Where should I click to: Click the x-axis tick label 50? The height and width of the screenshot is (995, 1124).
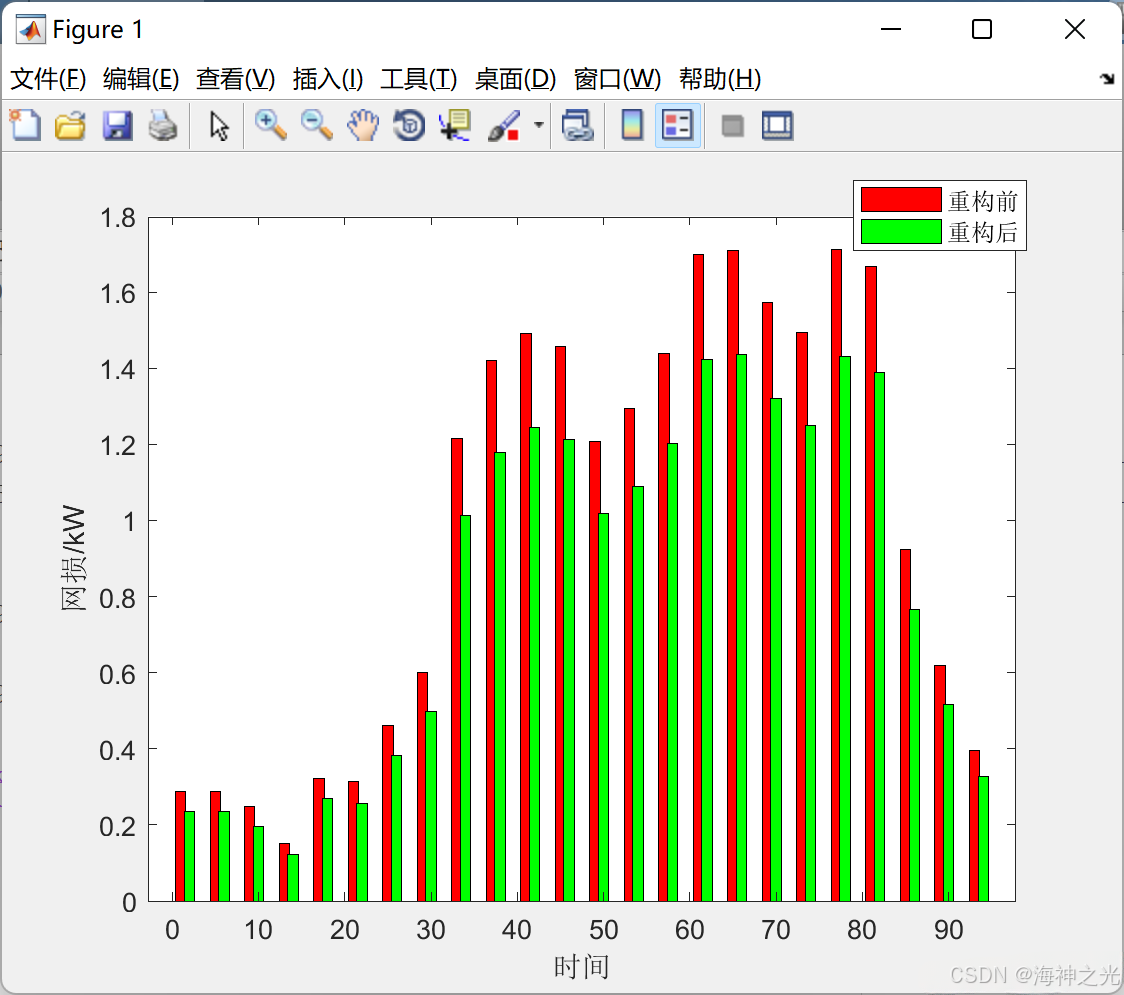point(604,930)
